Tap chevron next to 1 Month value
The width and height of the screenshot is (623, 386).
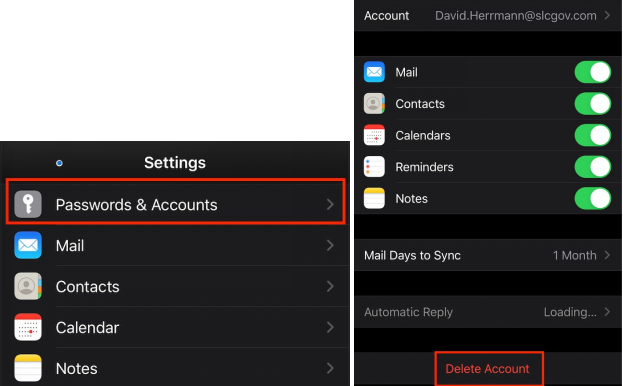(x=607, y=255)
